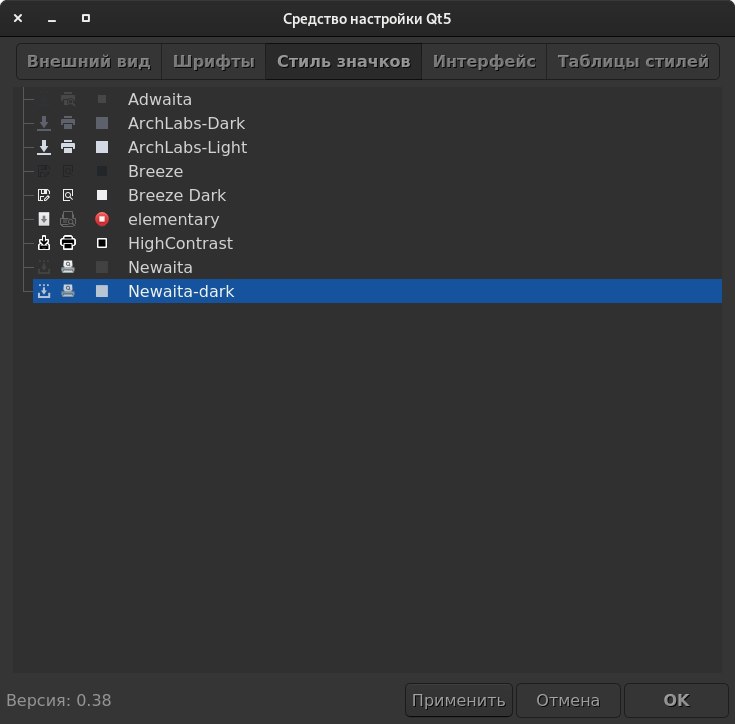
Task: Click elementary save preview icon
Action: [x=44, y=219]
